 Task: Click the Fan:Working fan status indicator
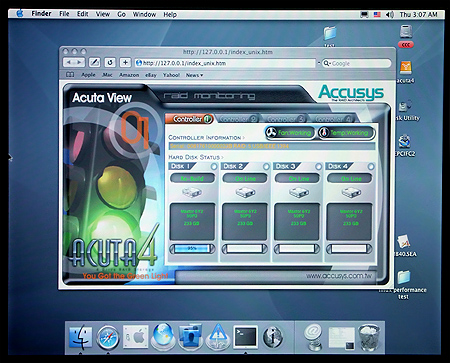coord(290,133)
